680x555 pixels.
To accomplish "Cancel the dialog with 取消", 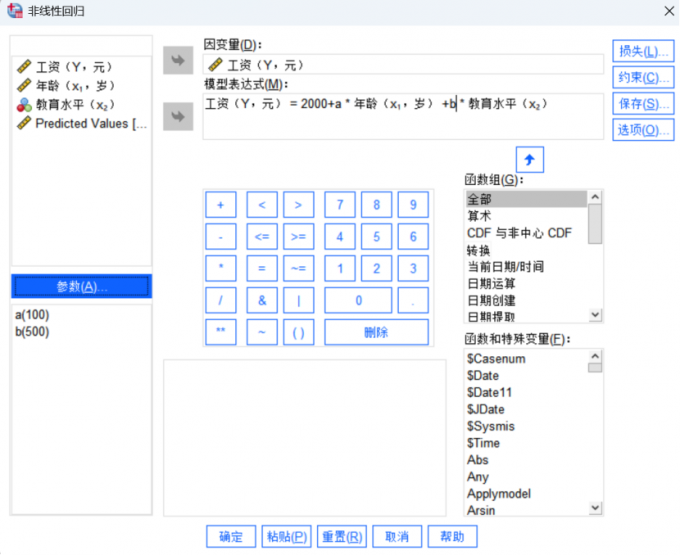I will point(397,537).
